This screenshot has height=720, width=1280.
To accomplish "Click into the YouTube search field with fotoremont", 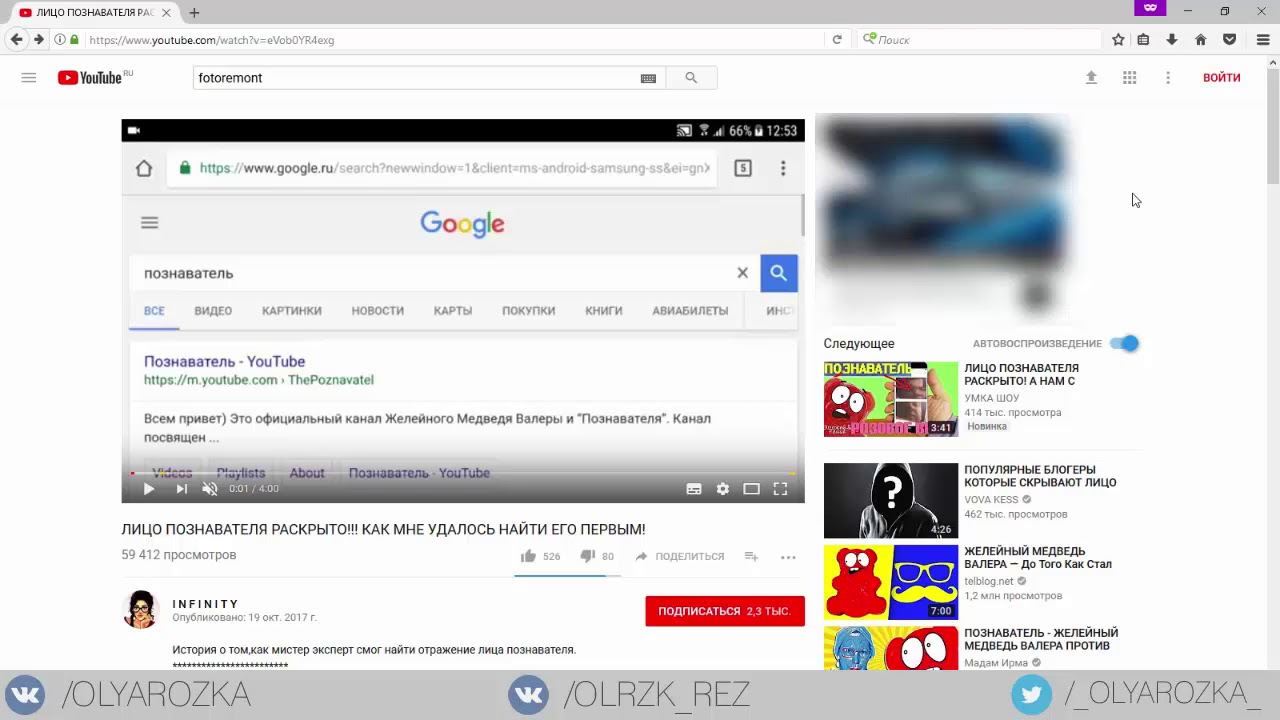I will point(415,78).
